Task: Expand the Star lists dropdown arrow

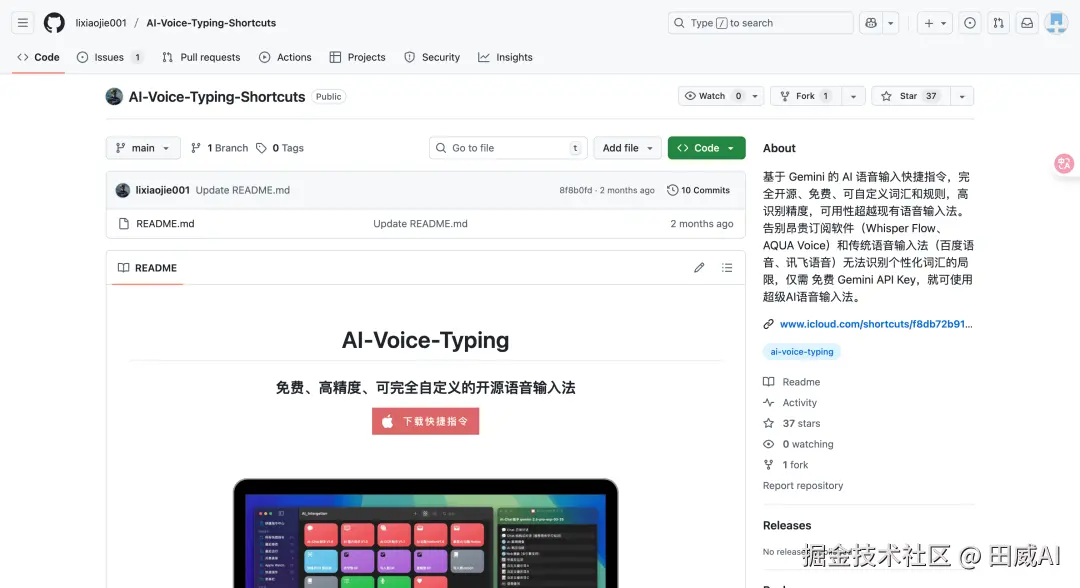Action: (x=962, y=96)
